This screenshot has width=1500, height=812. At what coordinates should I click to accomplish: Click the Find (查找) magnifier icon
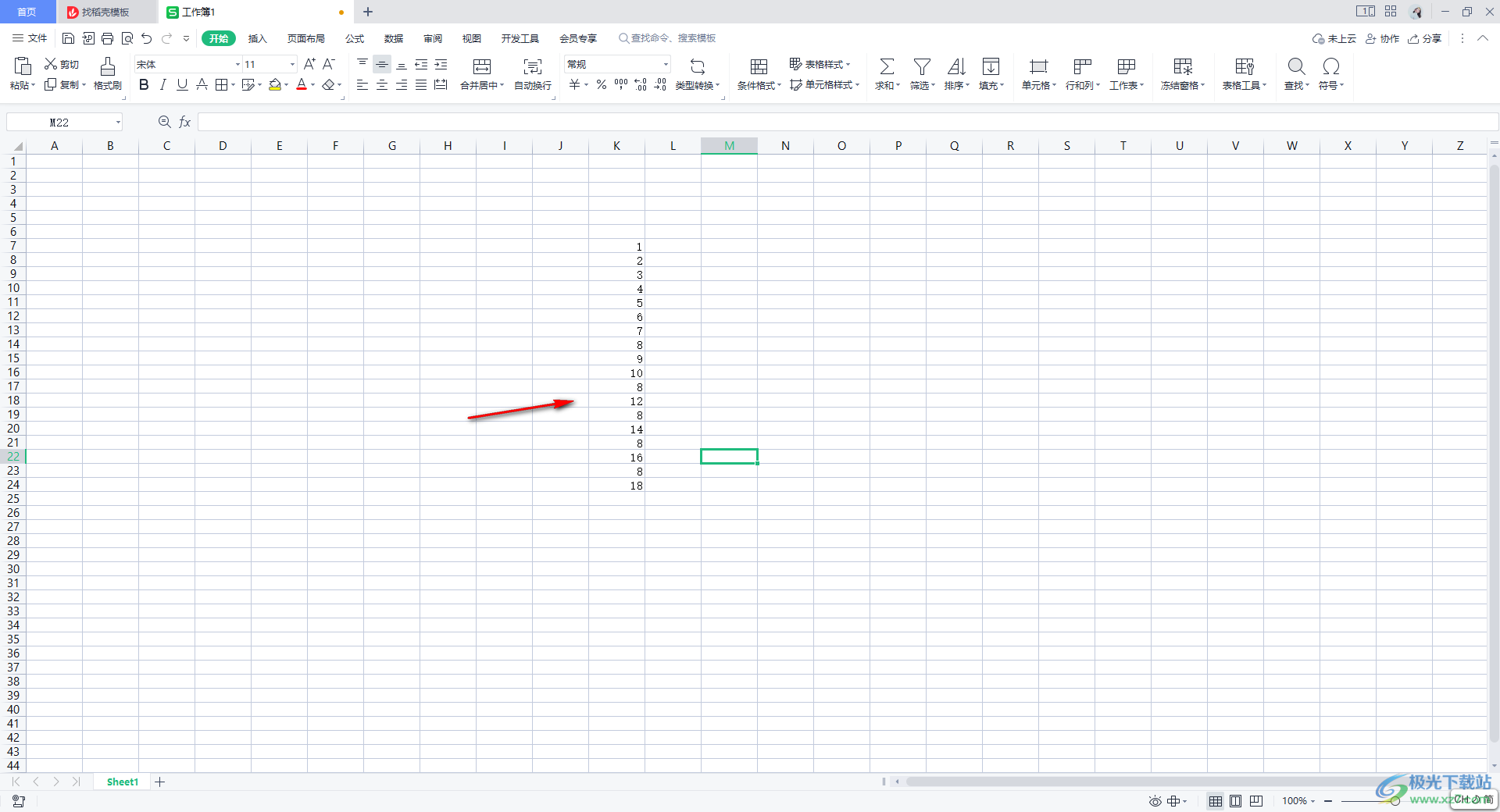1296,66
